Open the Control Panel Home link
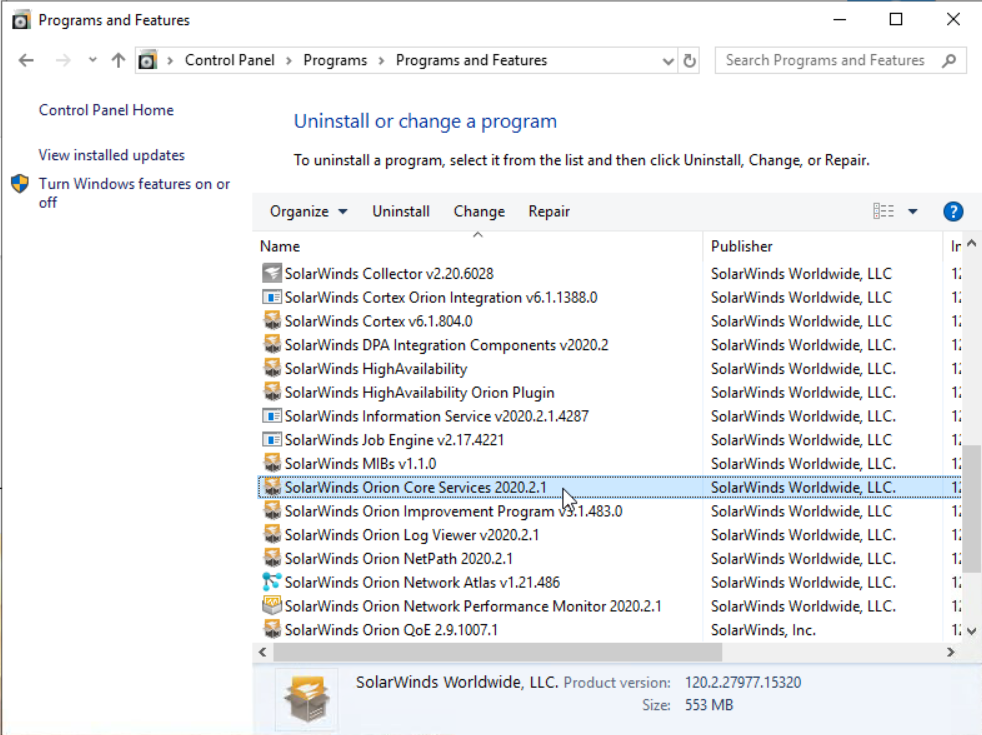Screen dimensions: 982x735 pyautogui.click(x=106, y=110)
